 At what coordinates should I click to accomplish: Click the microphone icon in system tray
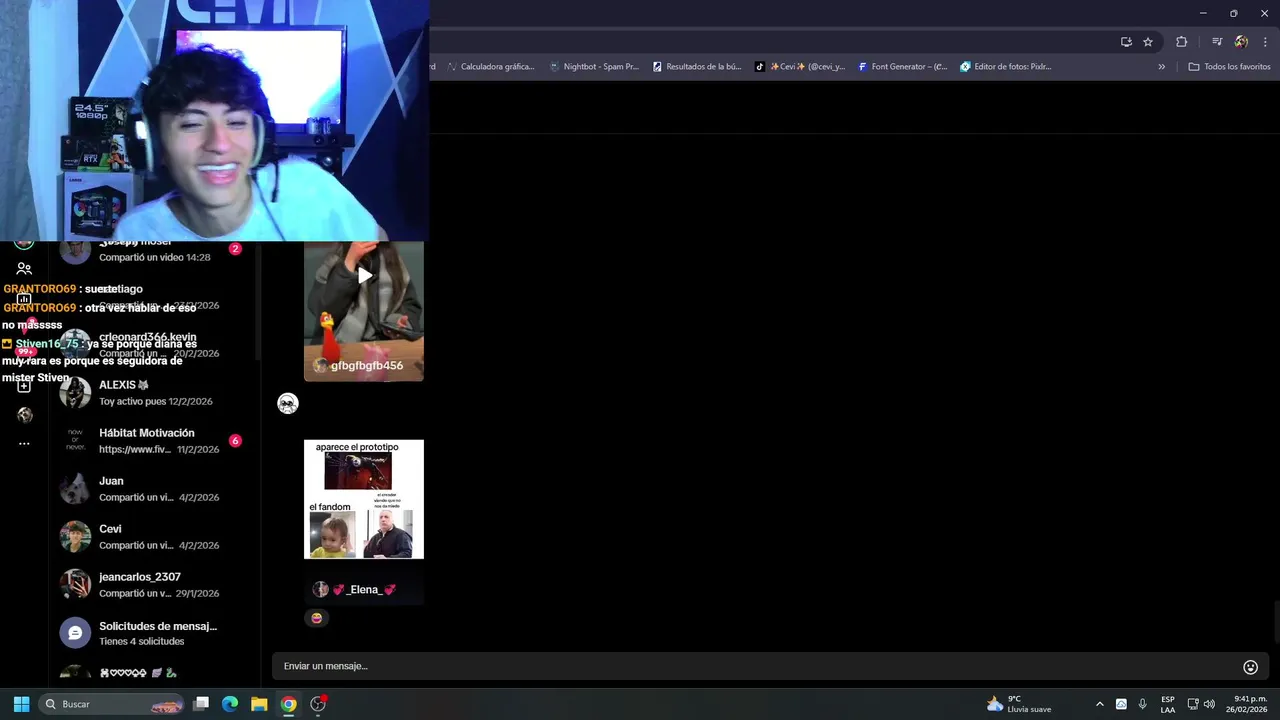coord(1143,704)
